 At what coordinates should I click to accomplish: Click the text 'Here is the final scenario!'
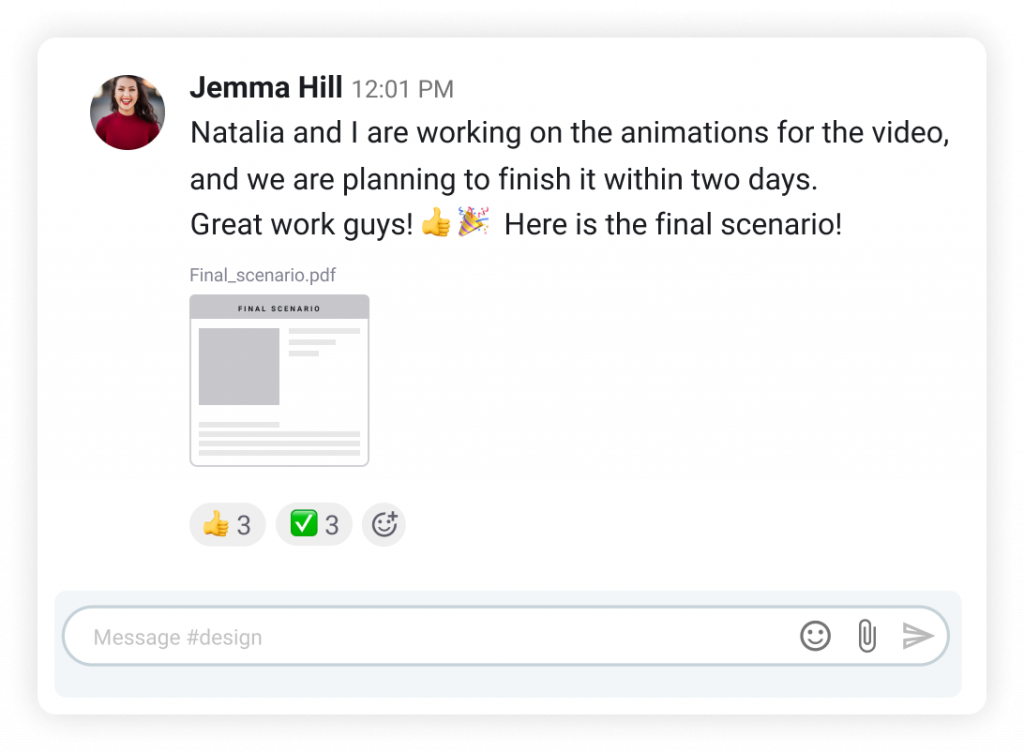tap(673, 225)
